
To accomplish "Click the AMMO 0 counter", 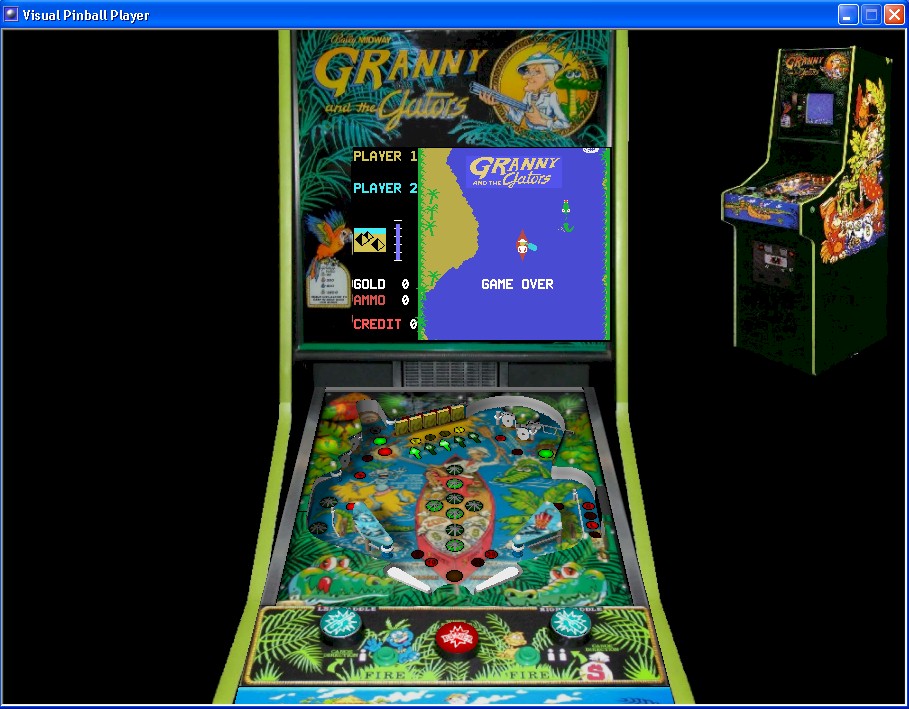I will point(381,300).
